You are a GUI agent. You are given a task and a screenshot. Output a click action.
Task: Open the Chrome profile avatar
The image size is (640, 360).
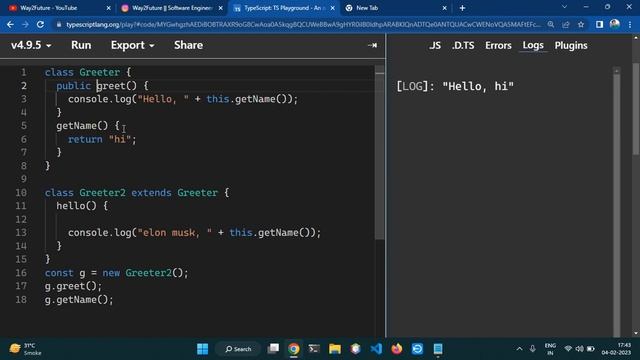click(x=615, y=24)
